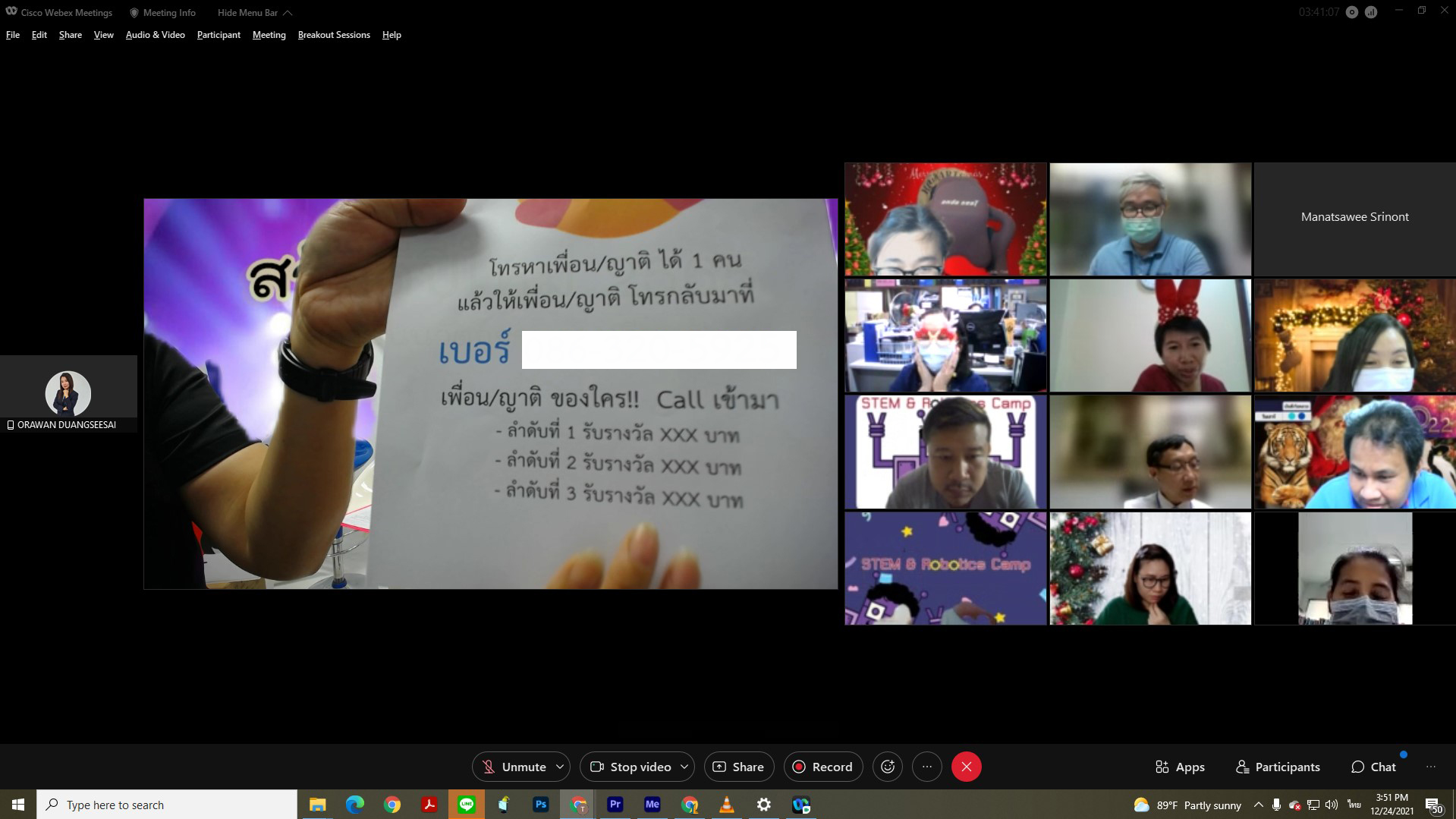Image resolution: width=1456 pixels, height=819 pixels.
Task: Open the Chat panel
Action: point(1373,767)
